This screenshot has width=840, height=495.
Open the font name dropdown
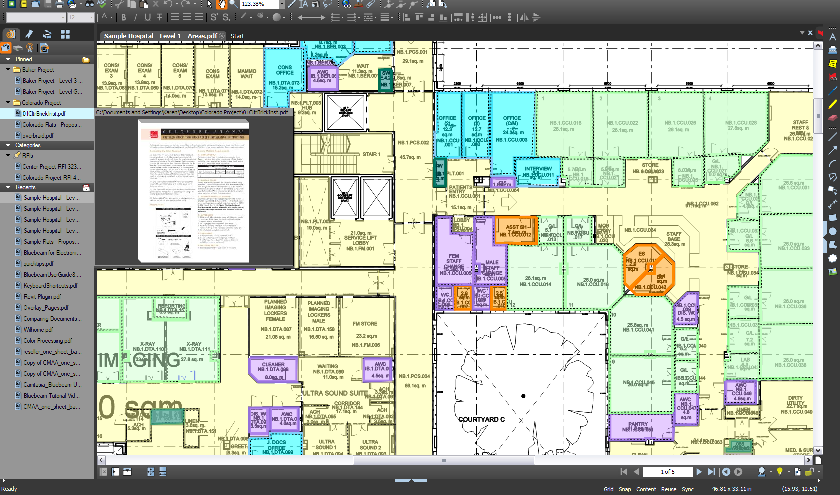(63, 17)
